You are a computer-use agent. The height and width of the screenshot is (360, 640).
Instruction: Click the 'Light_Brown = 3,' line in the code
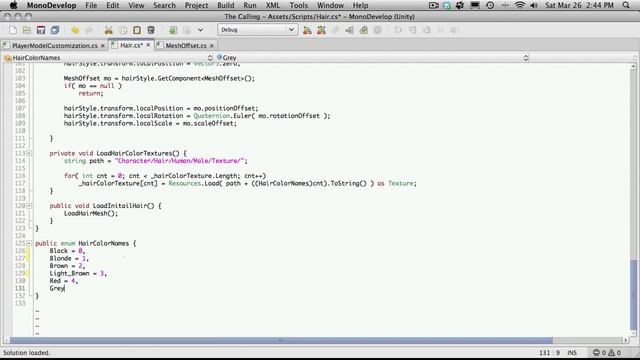[x=78, y=273]
